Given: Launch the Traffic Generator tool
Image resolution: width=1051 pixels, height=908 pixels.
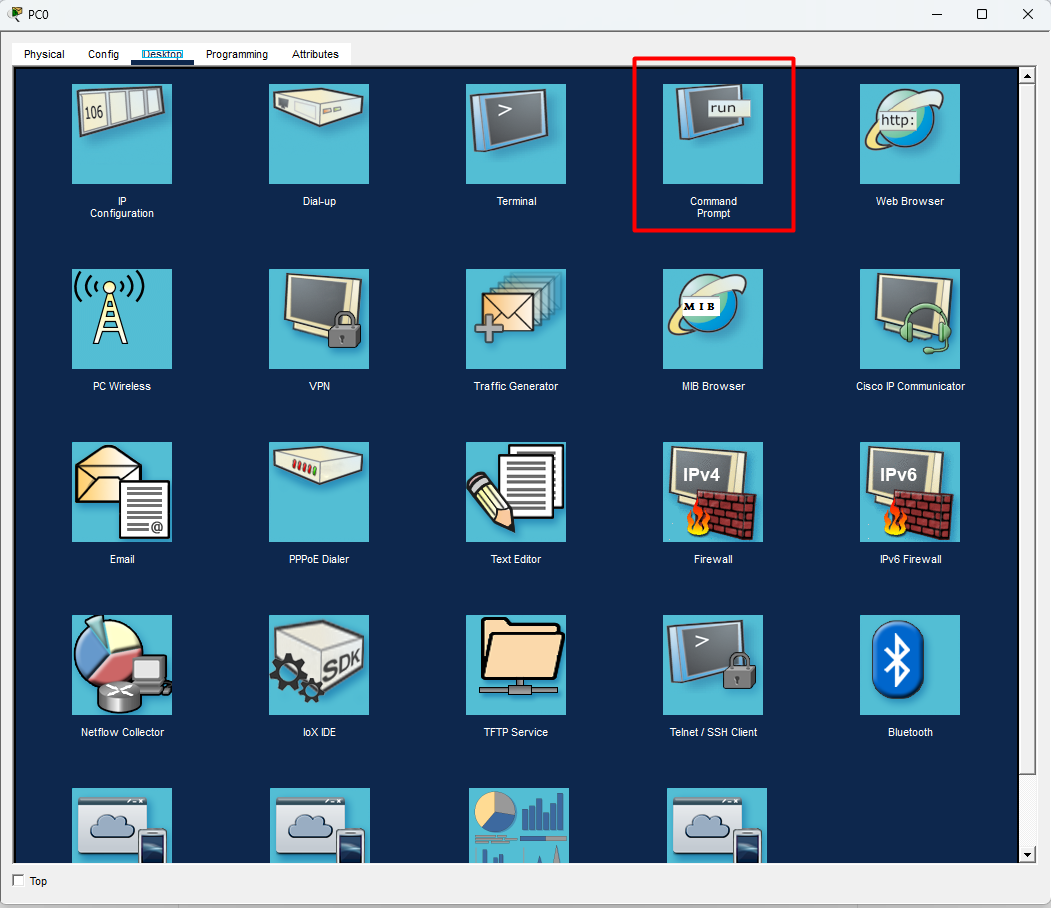Looking at the screenshot, I should 515,319.
